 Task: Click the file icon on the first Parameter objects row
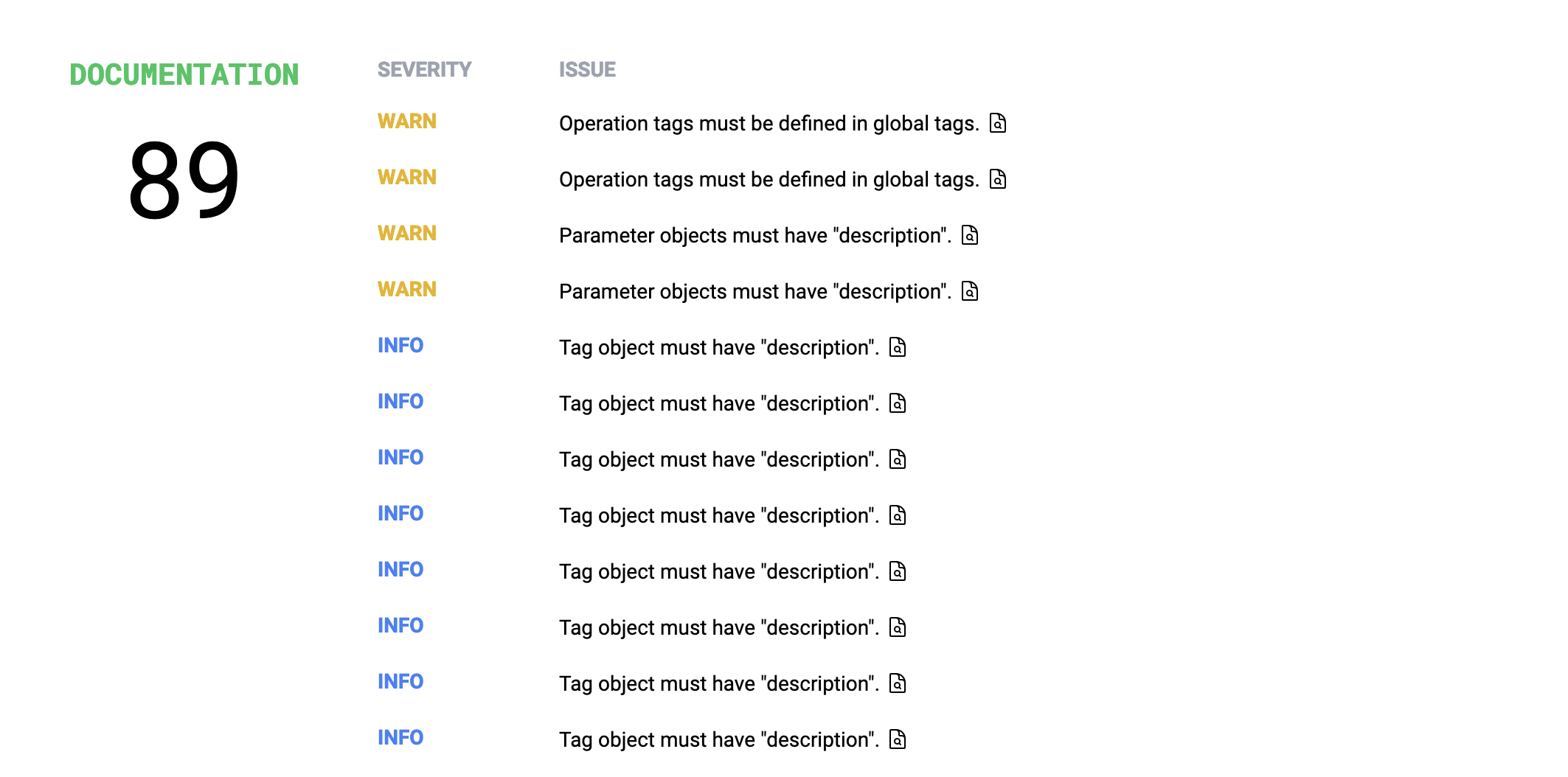tap(970, 235)
